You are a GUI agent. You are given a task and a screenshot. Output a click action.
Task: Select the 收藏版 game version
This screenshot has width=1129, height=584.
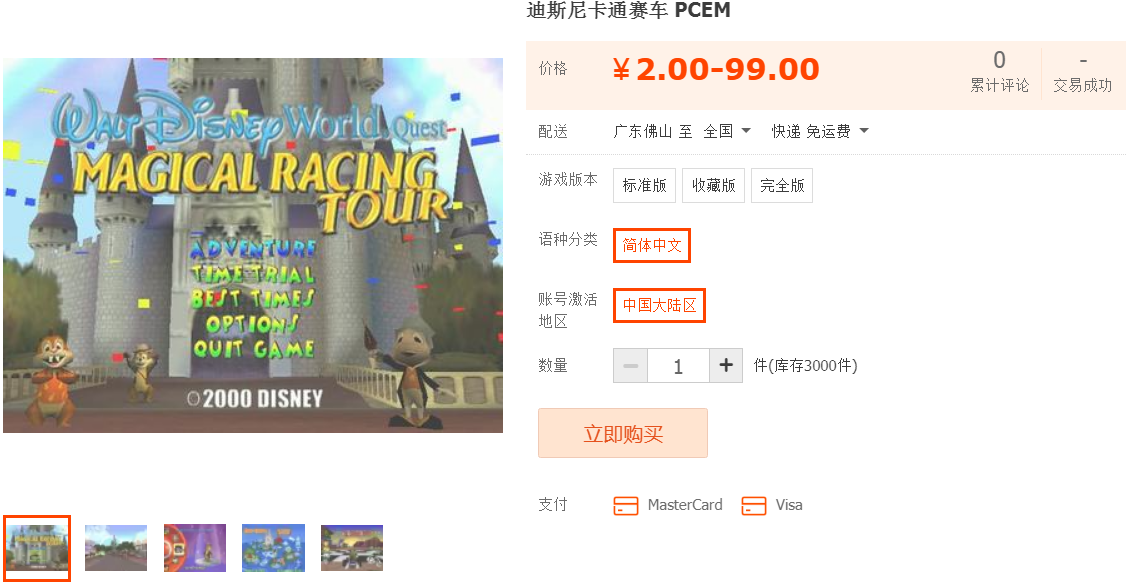tap(714, 185)
